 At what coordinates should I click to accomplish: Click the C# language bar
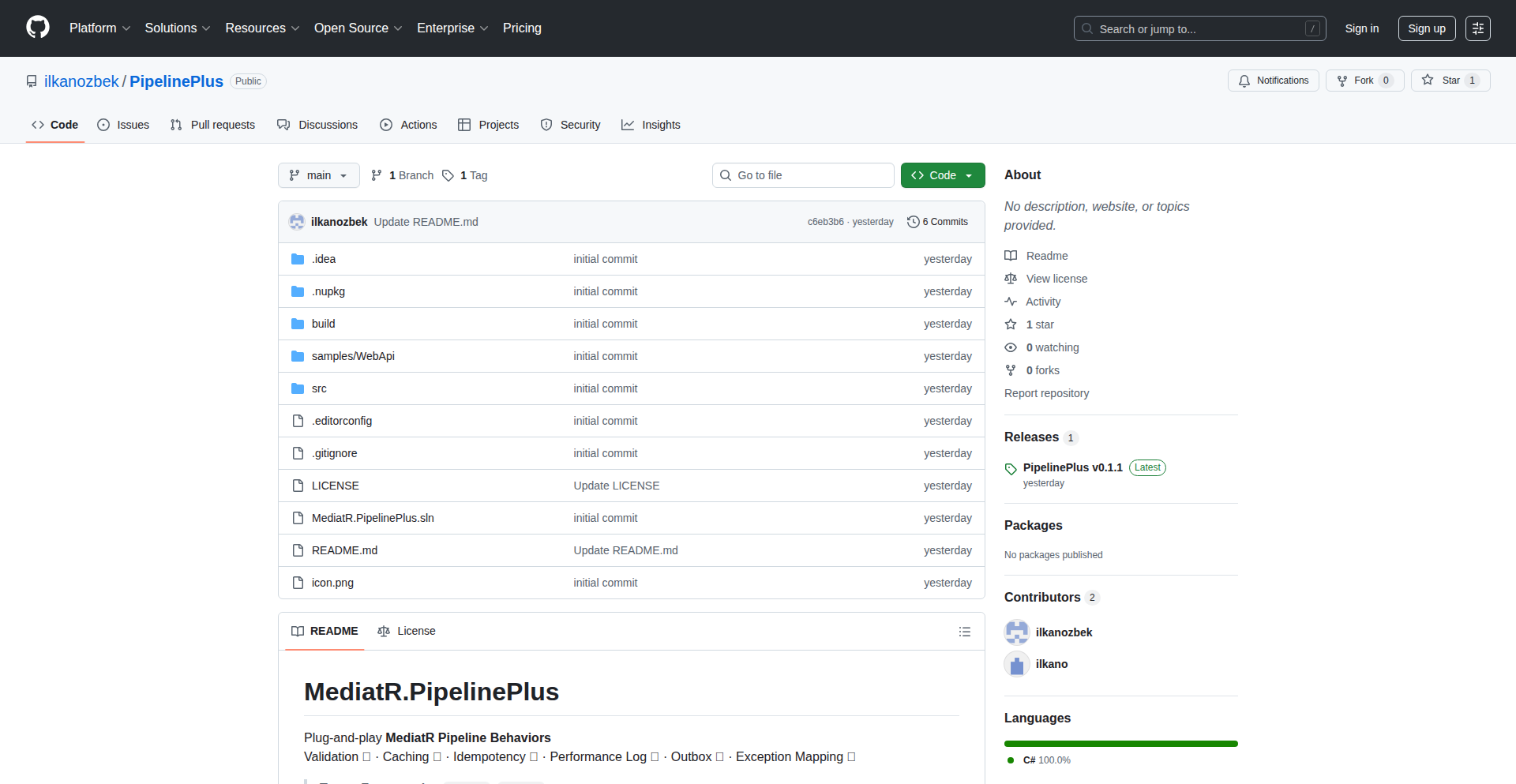(x=1121, y=744)
